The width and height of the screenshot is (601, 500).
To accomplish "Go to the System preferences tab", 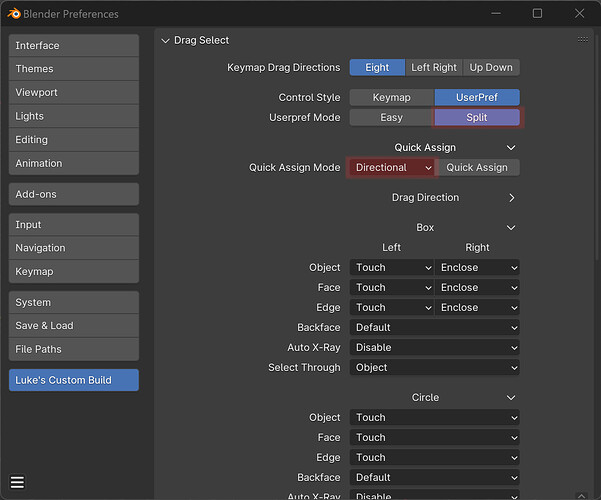I will pos(74,303).
